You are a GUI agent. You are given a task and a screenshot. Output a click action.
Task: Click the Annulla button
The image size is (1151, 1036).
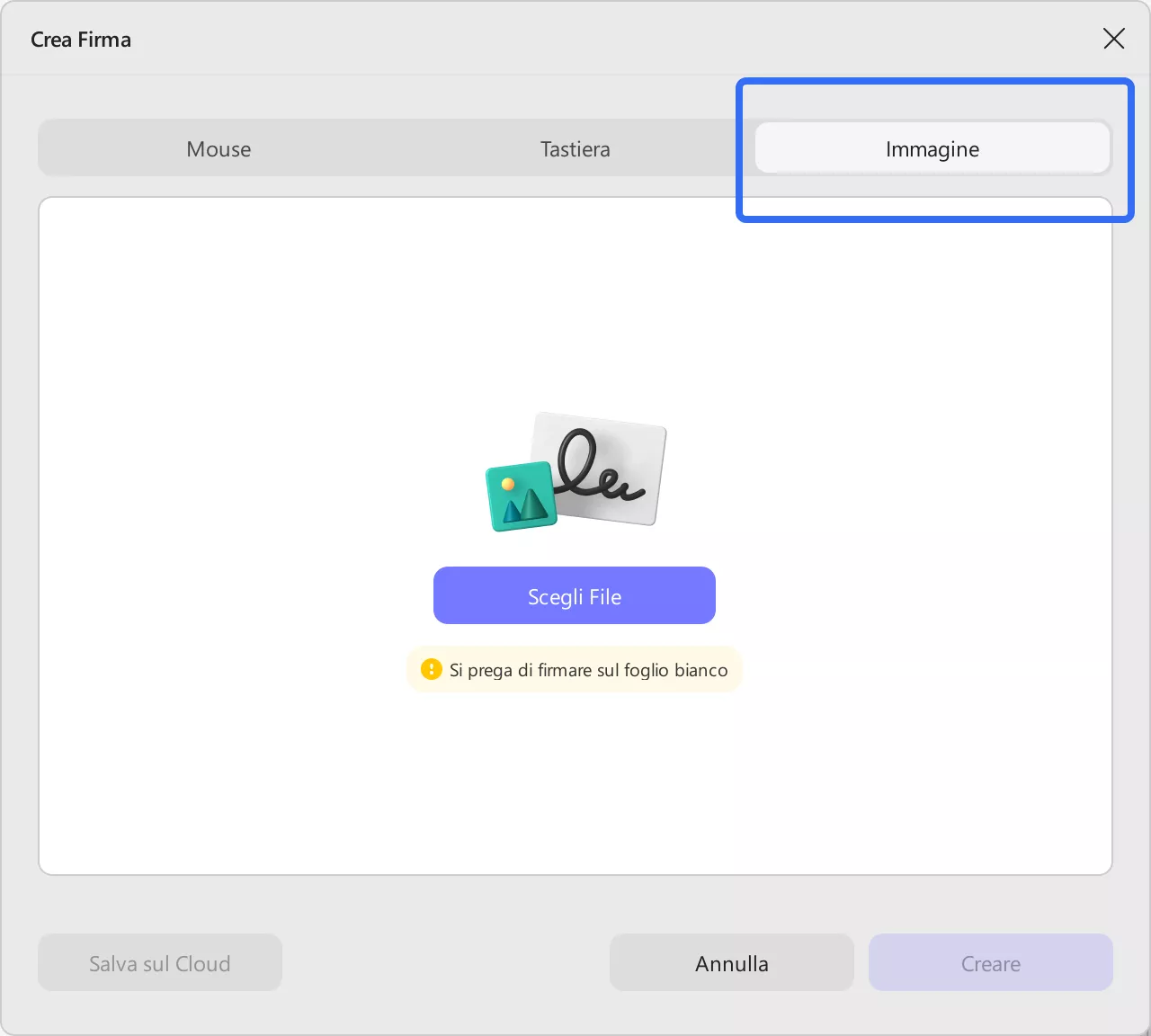[731, 962]
